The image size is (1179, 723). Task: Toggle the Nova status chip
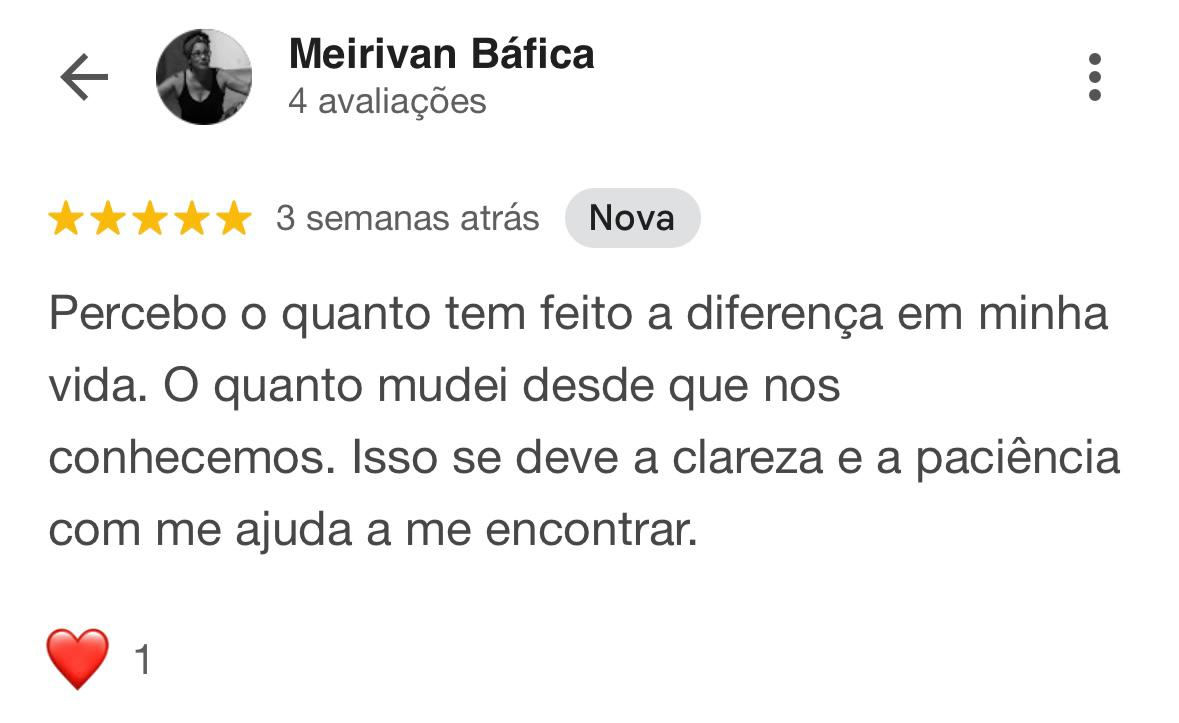point(633,217)
